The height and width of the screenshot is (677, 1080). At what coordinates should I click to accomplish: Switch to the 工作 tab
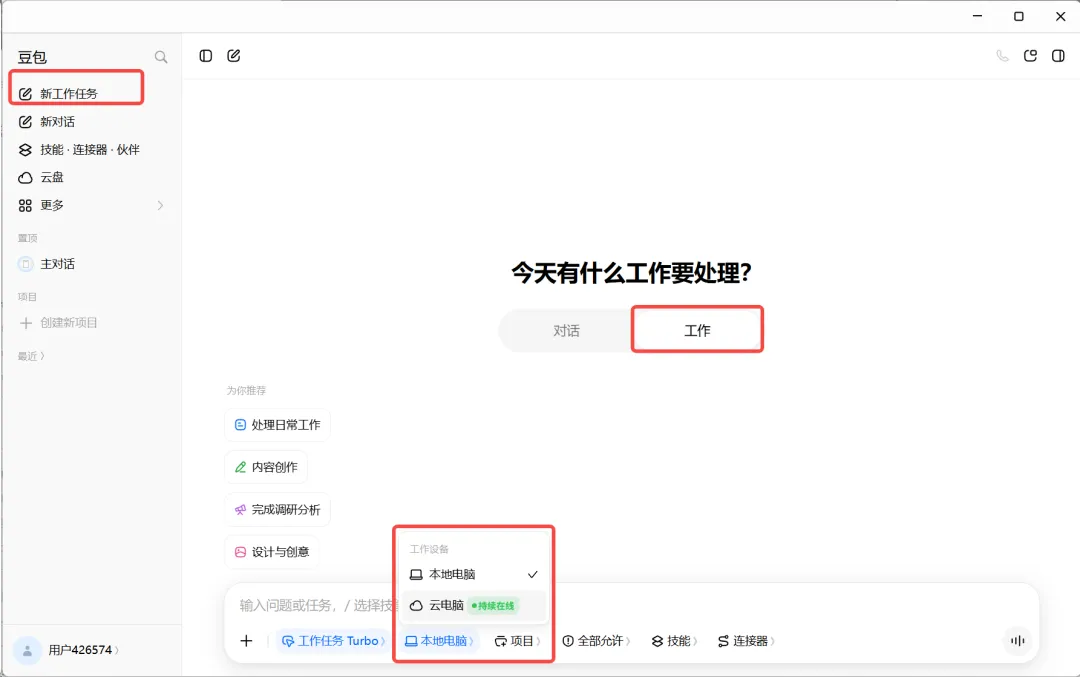pos(697,331)
